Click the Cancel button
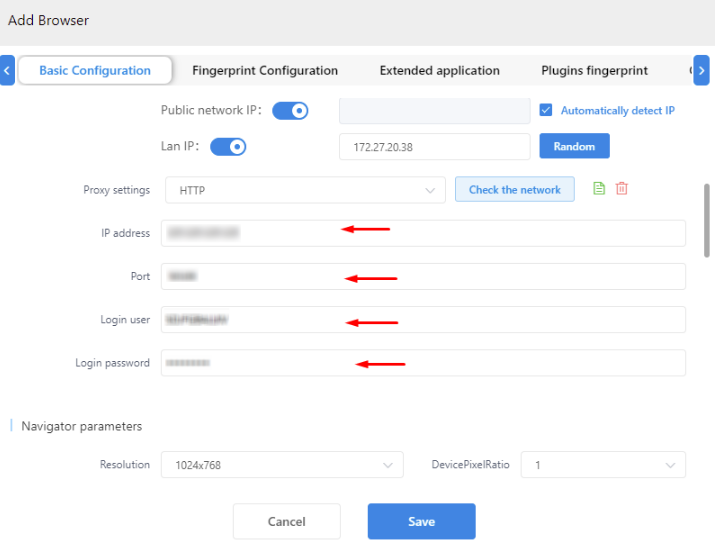This screenshot has height=549, width=716. tap(287, 521)
